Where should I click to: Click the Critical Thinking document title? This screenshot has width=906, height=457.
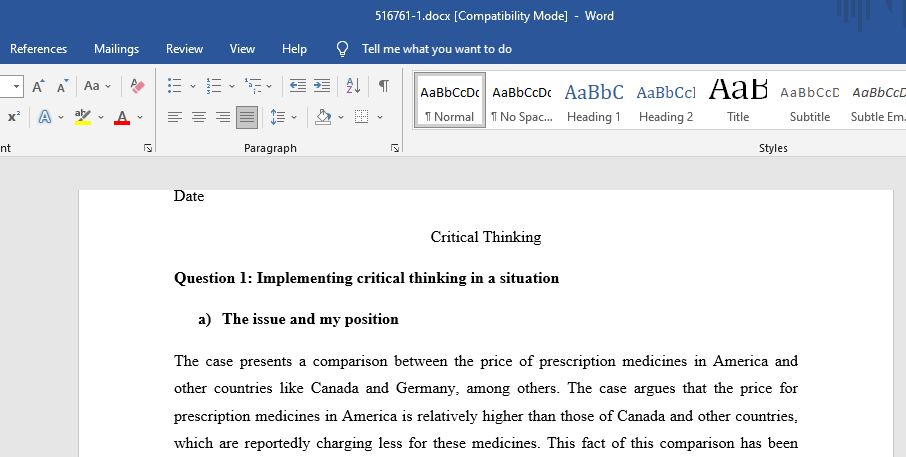(x=486, y=237)
